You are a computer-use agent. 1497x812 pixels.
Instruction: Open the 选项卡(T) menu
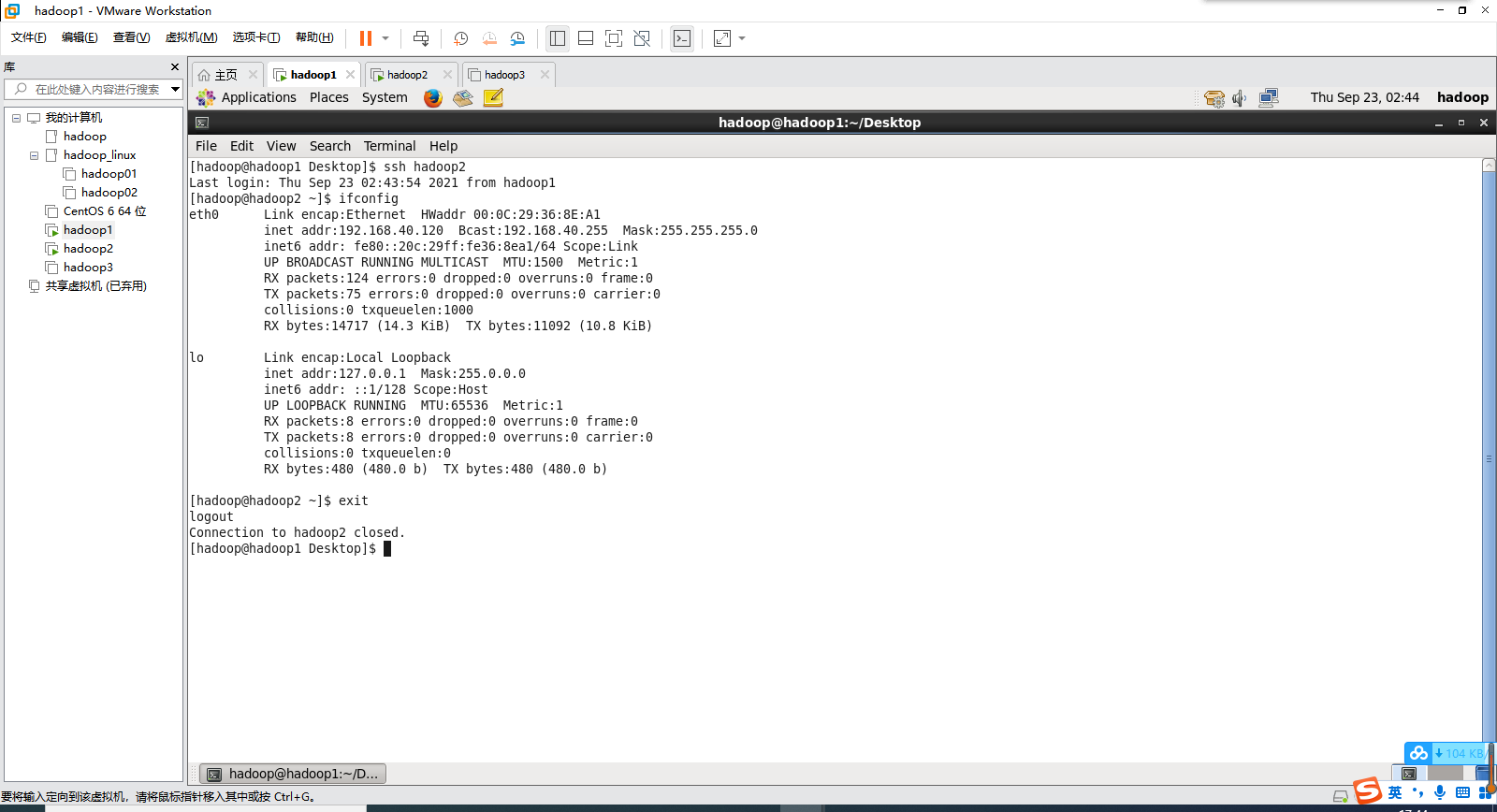coord(256,37)
